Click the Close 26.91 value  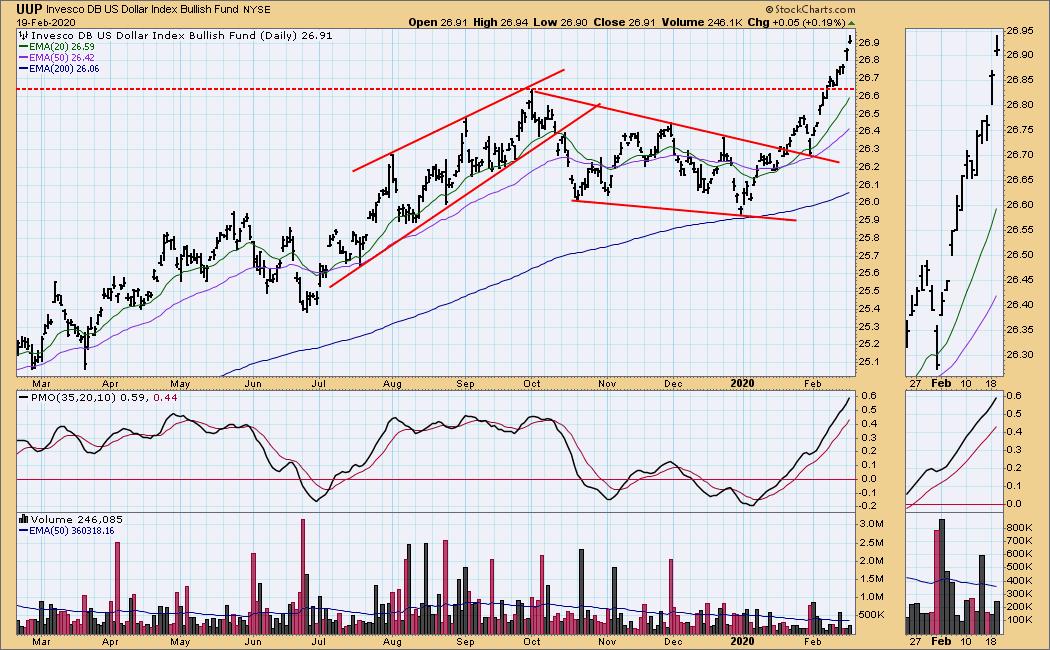[624, 22]
